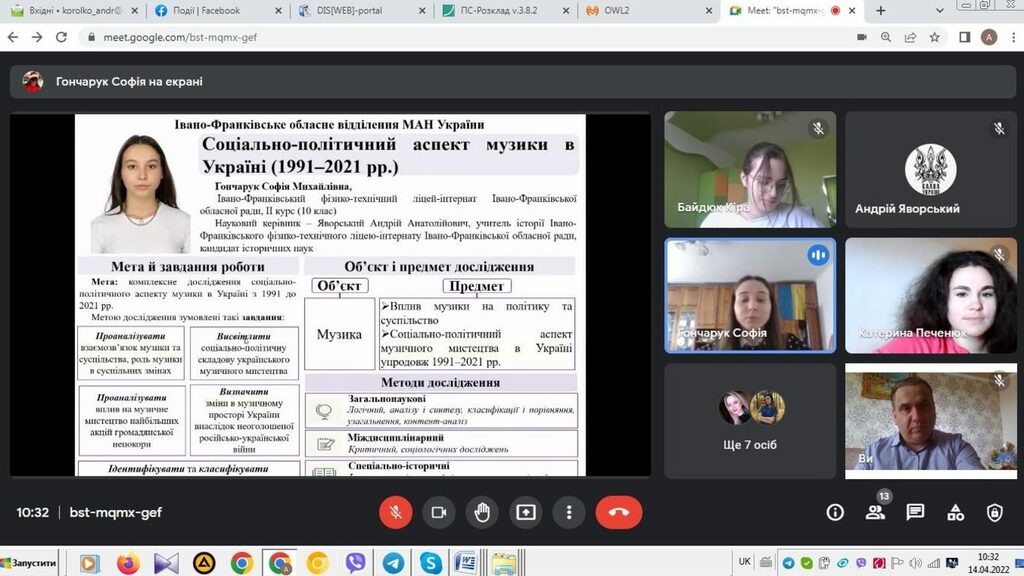The height and width of the screenshot is (576, 1024).
Task: Unmute the microphone in the call
Action: (x=395, y=512)
